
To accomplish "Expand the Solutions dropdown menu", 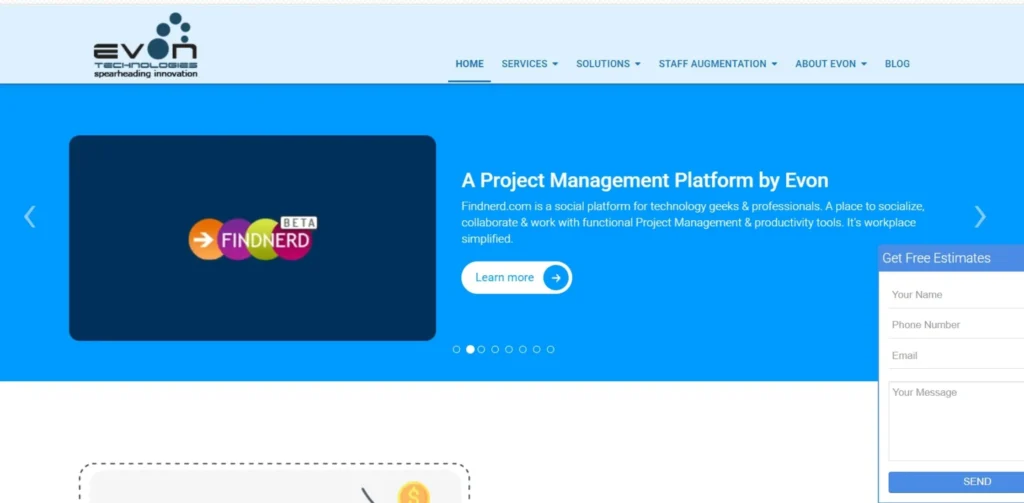I will pos(608,64).
